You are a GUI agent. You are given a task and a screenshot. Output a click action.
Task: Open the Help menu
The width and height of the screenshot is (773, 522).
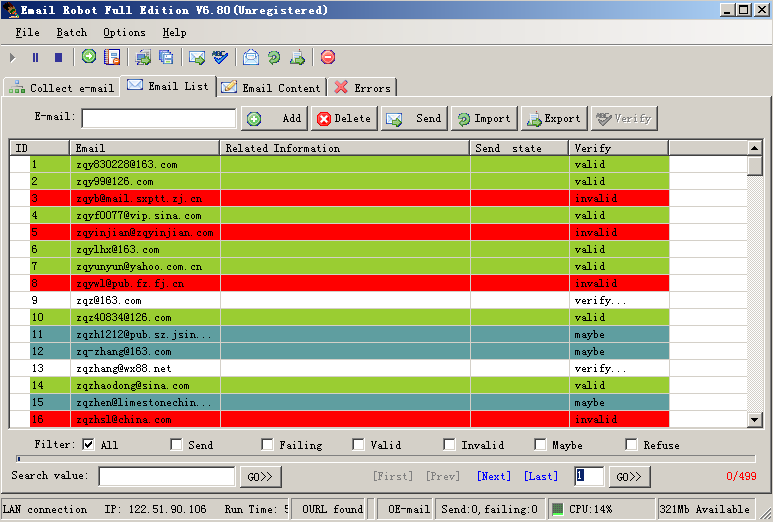click(175, 33)
